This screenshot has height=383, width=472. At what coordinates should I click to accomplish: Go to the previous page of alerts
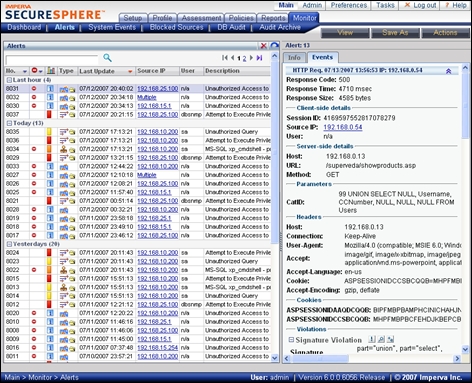point(233,58)
